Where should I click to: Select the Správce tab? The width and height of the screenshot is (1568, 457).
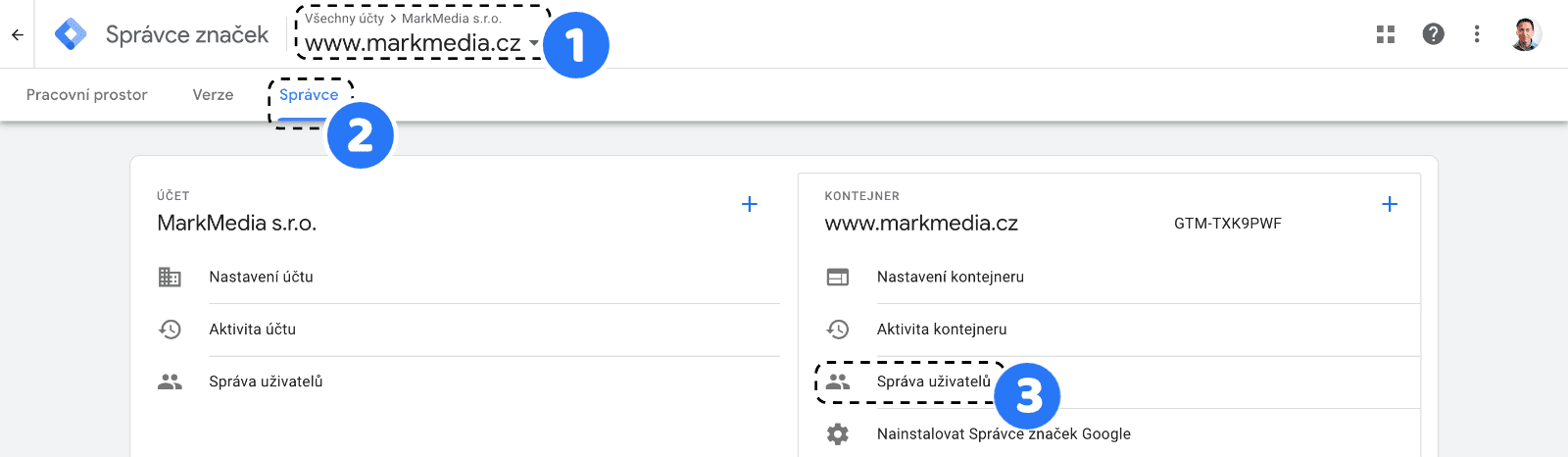309,95
